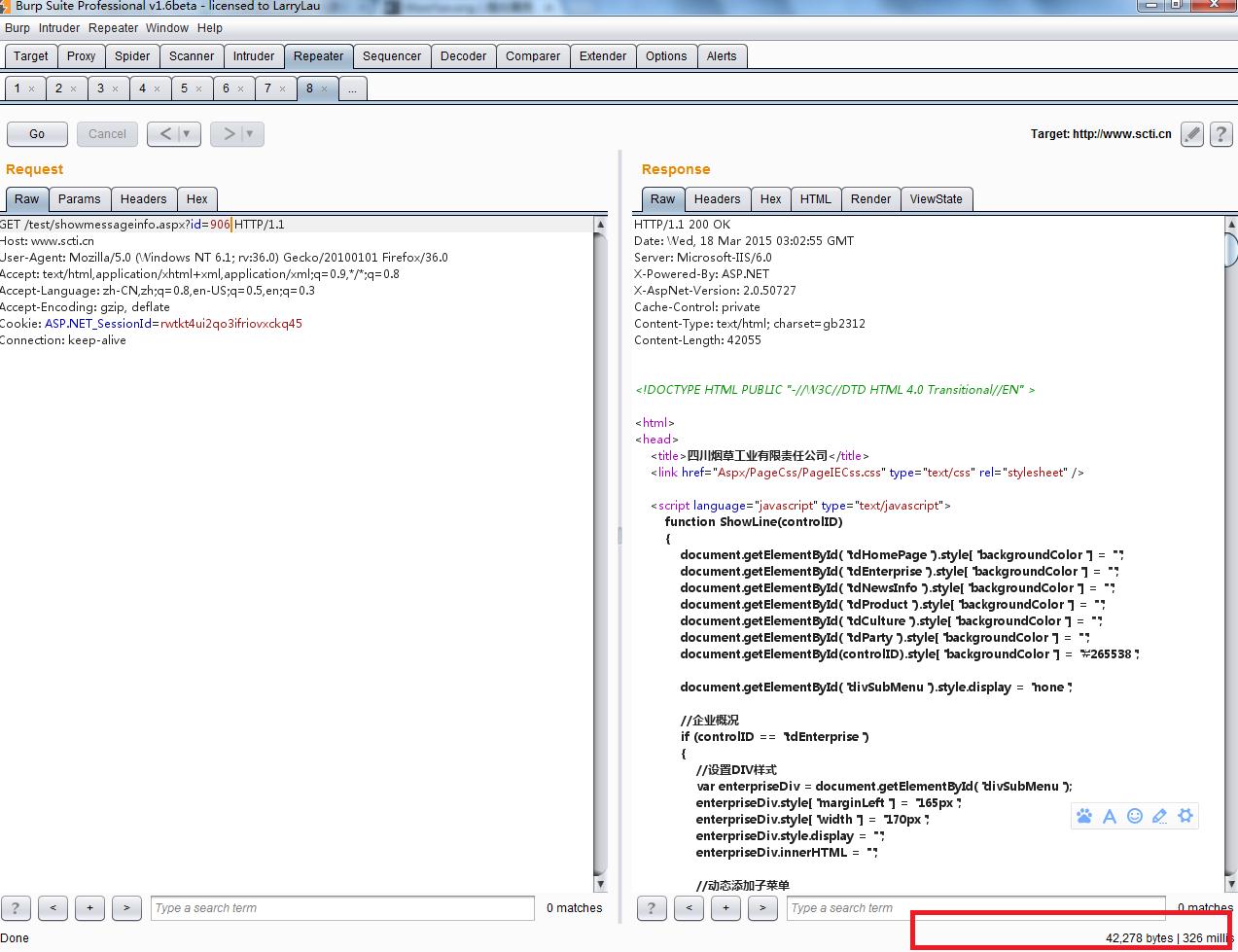Close Repeater tab 2 with its x
Viewport: 1238px width, 952px height.
pyautogui.click(x=73, y=88)
